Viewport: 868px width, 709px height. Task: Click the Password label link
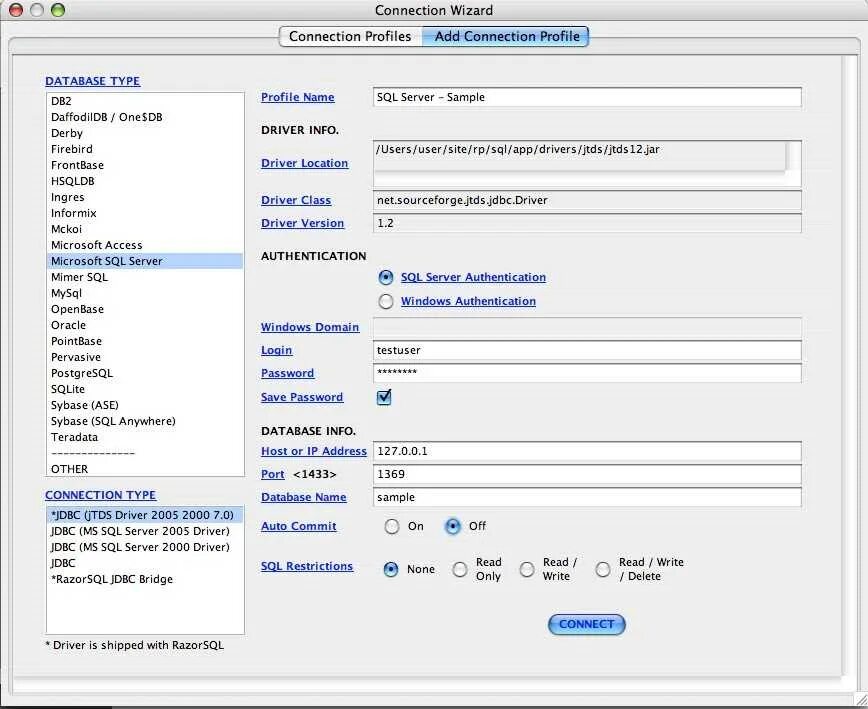pyautogui.click(x=287, y=373)
